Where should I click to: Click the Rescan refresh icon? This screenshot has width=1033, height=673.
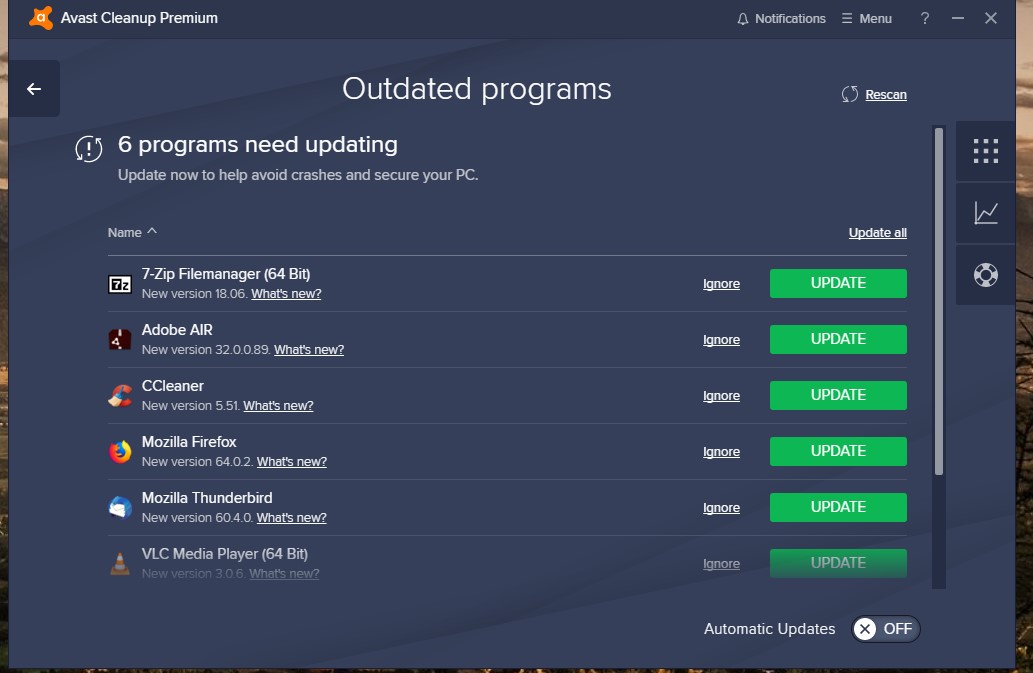[850, 94]
